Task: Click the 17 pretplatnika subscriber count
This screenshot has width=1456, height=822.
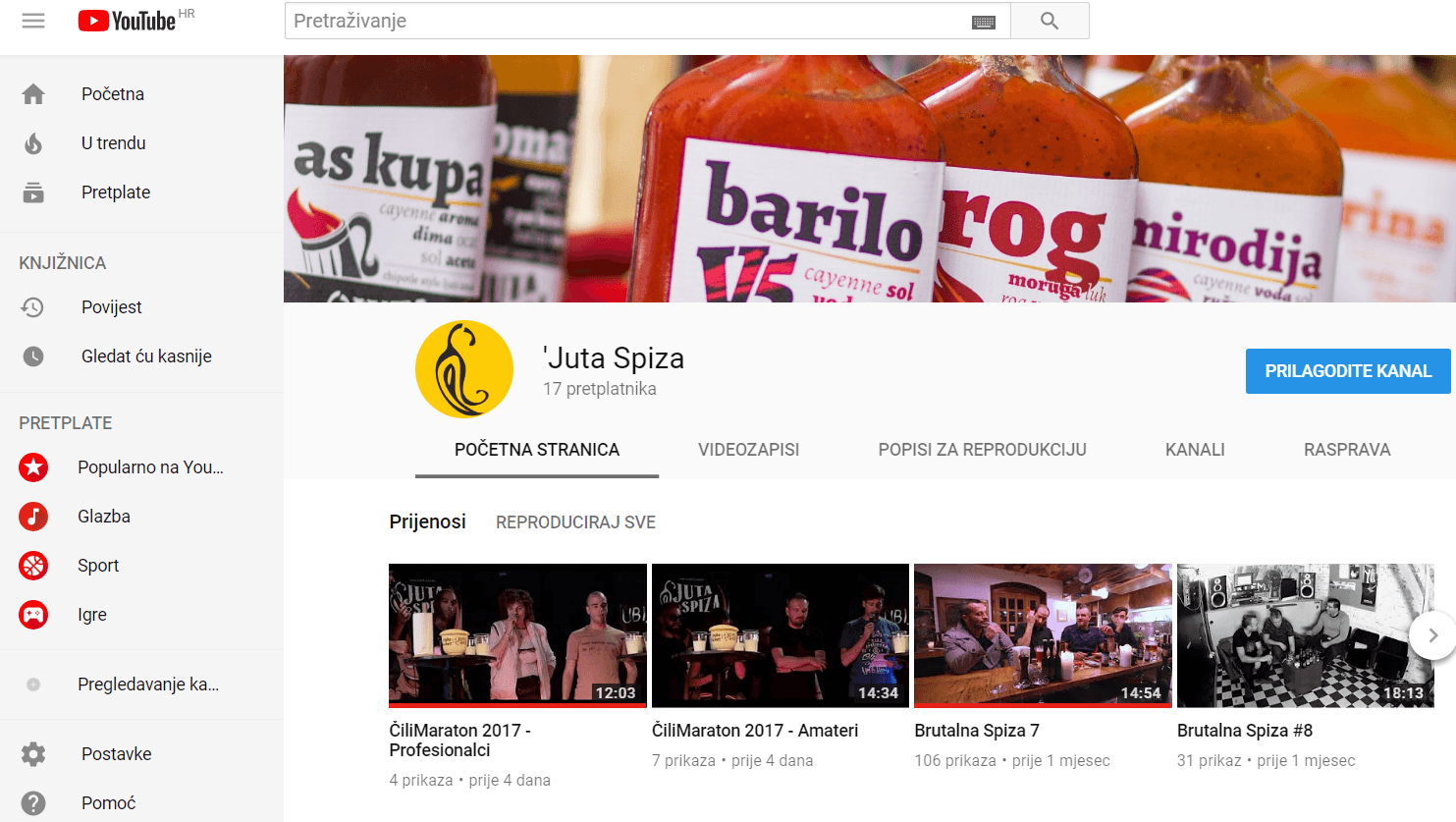Action: click(x=600, y=389)
